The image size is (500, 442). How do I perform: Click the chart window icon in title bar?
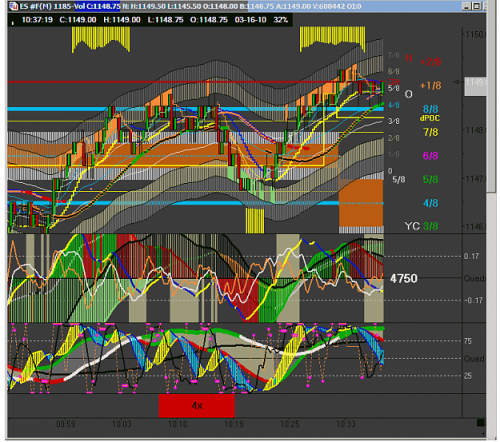13,6
